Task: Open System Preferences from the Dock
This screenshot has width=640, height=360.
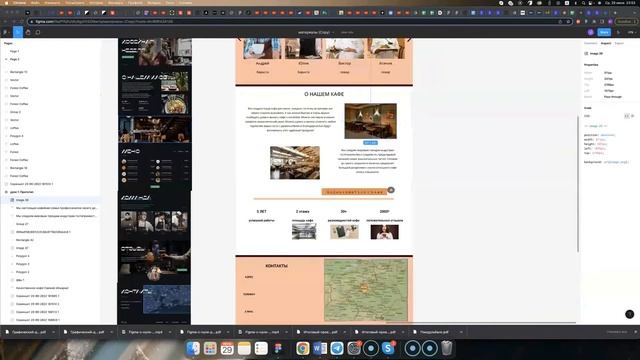Action: [354, 348]
